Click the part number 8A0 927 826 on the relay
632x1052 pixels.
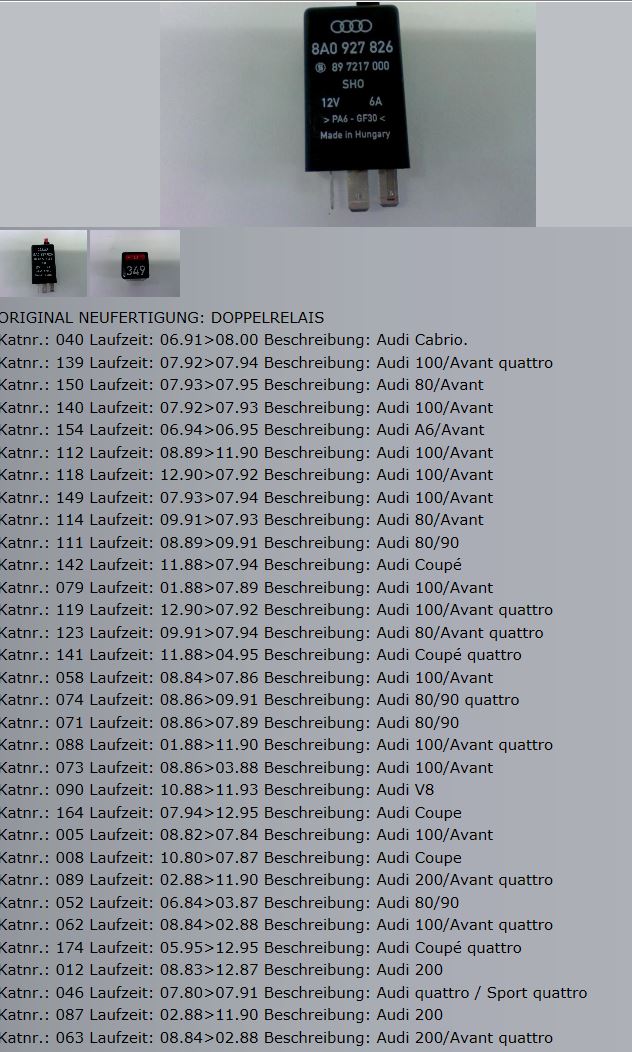(352, 48)
